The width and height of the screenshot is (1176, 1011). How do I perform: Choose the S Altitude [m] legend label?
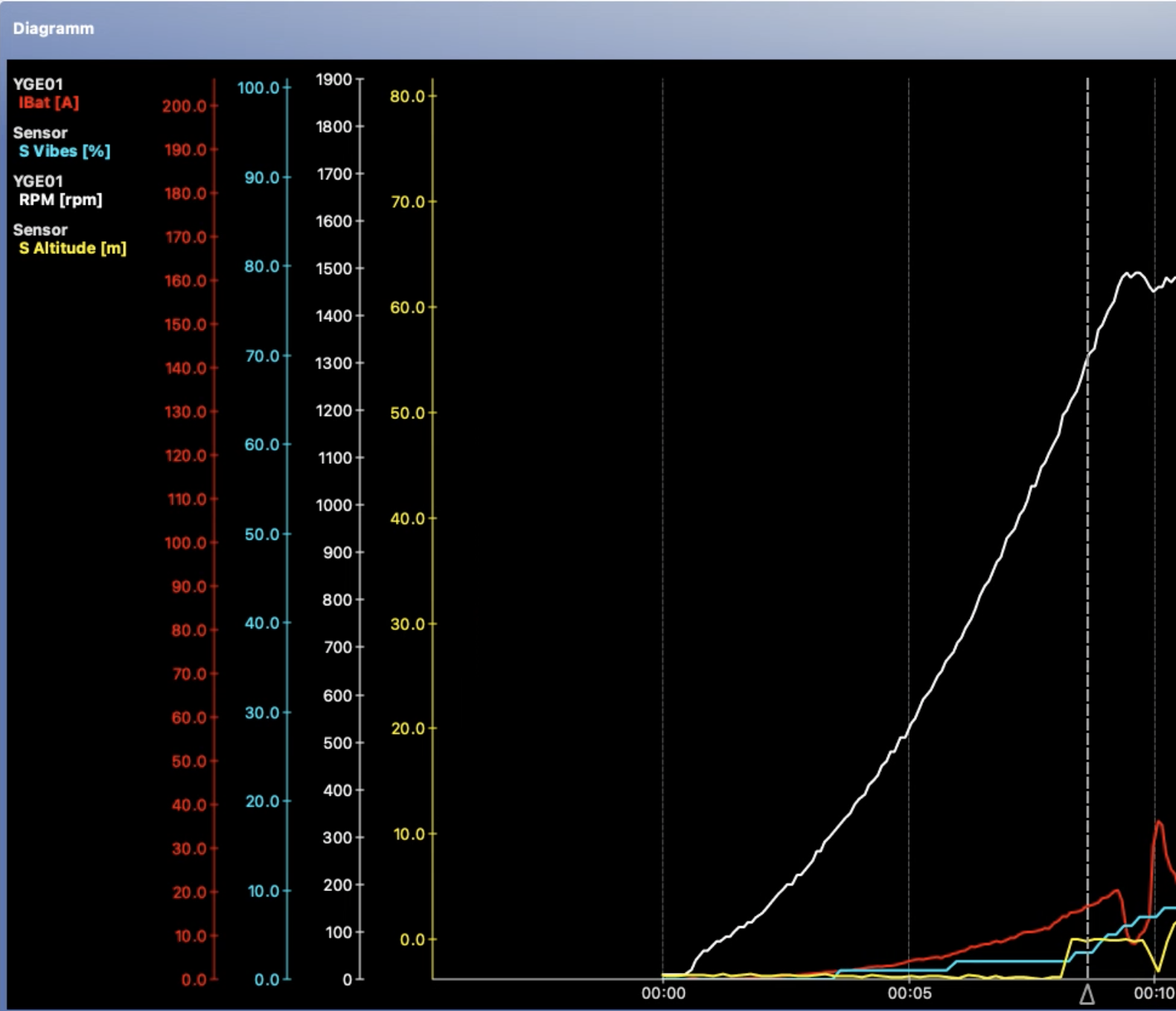click(72, 248)
